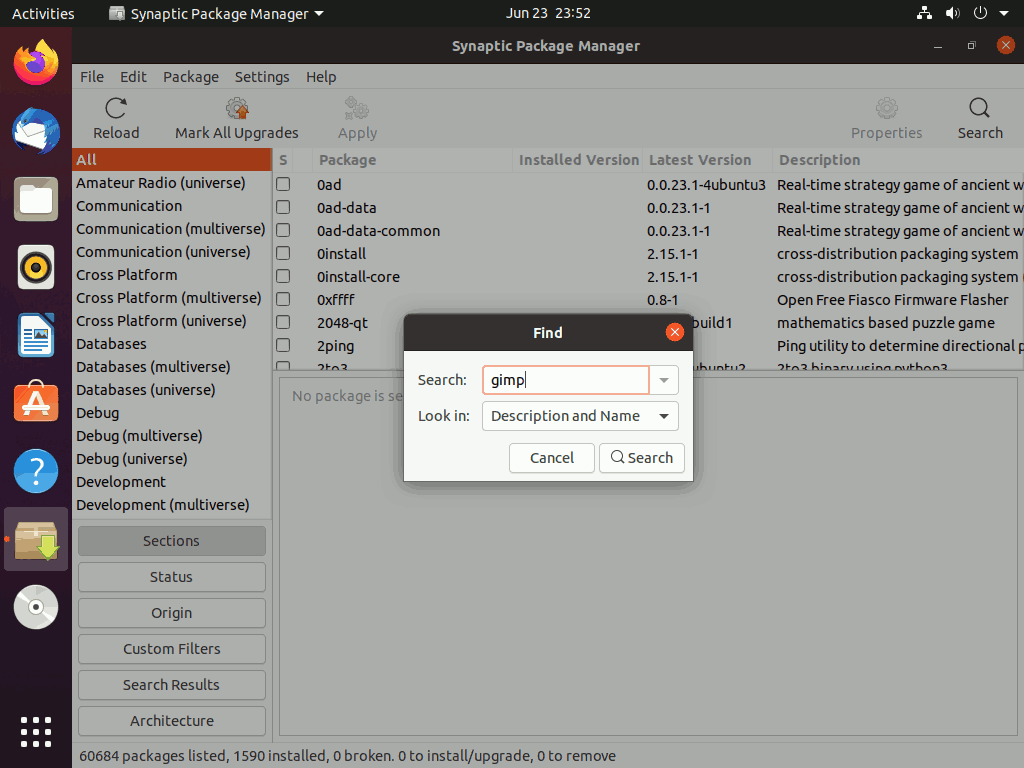Click the Reload toolbar icon
The image size is (1024, 768).
pyautogui.click(x=116, y=108)
